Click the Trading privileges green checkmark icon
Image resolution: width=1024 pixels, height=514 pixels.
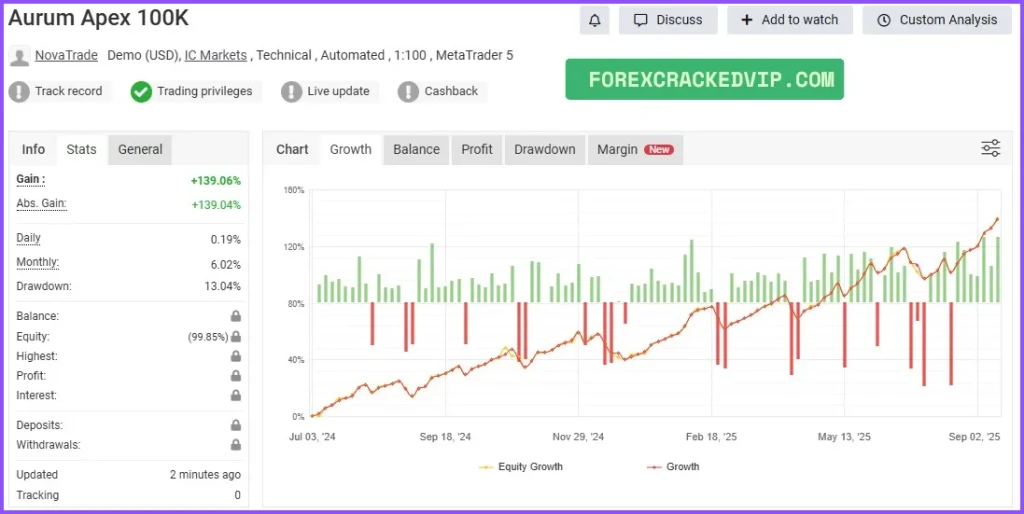pos(141,91)
